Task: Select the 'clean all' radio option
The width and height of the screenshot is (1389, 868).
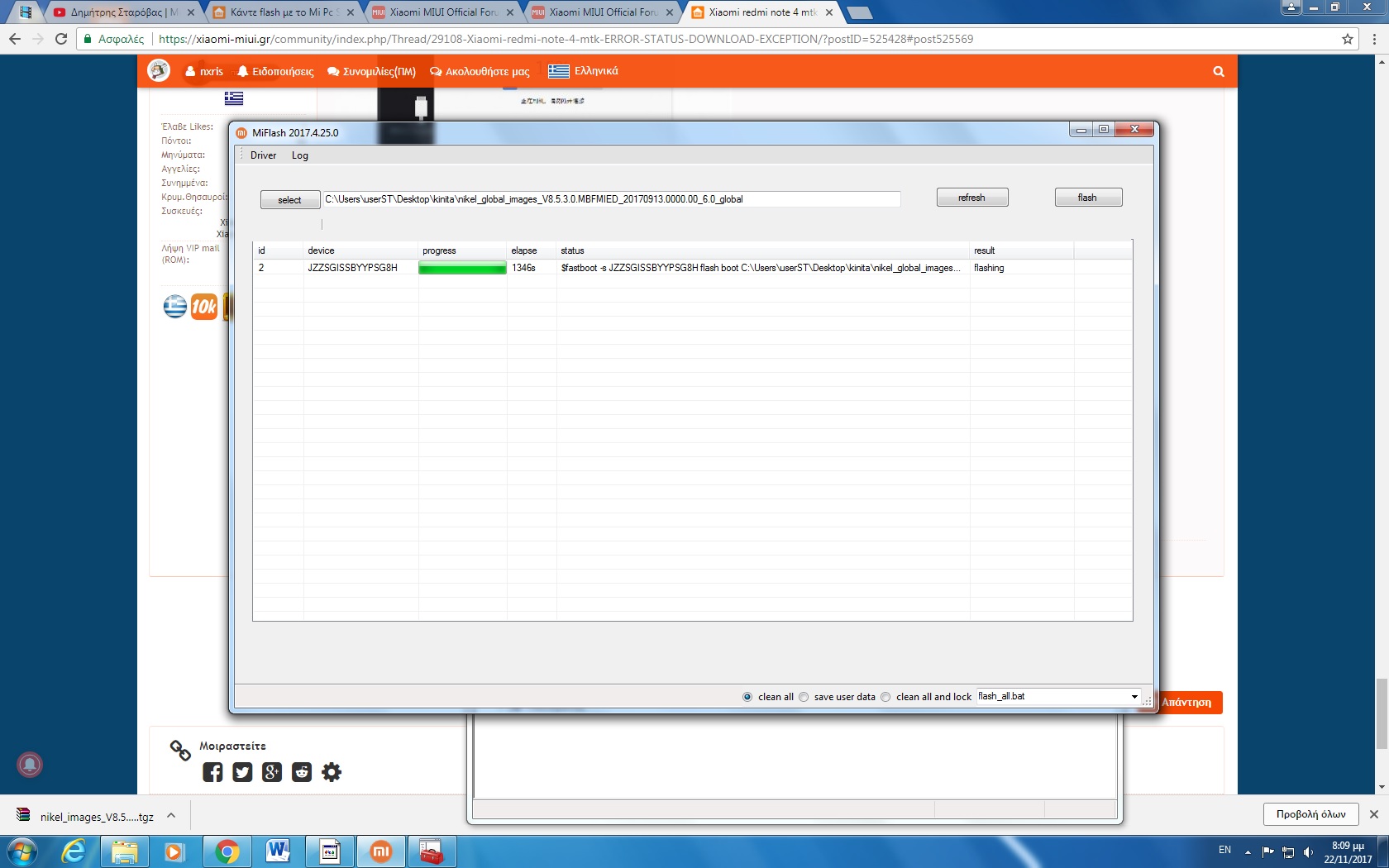Action: [x=747, y=697]
